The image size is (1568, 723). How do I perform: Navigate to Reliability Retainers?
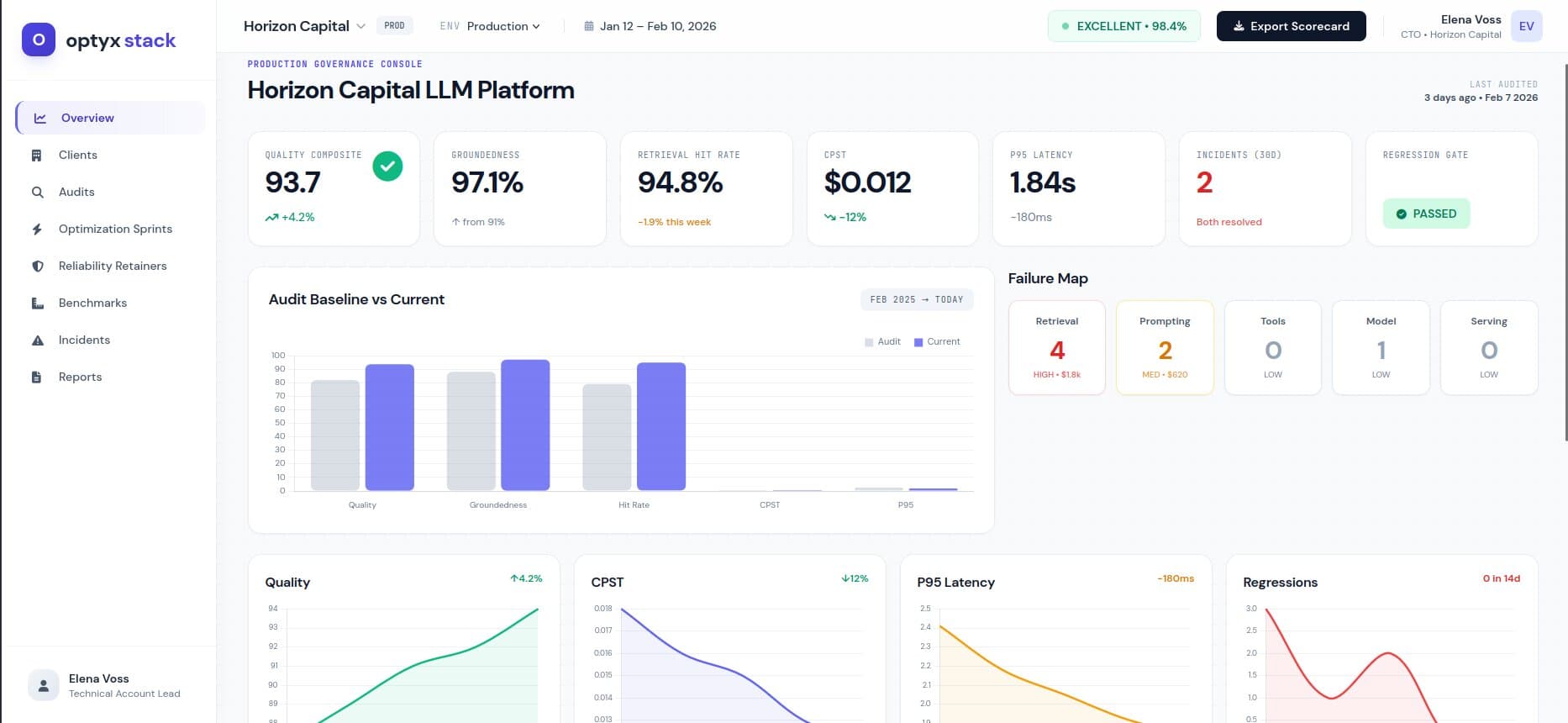pos(110,266)
